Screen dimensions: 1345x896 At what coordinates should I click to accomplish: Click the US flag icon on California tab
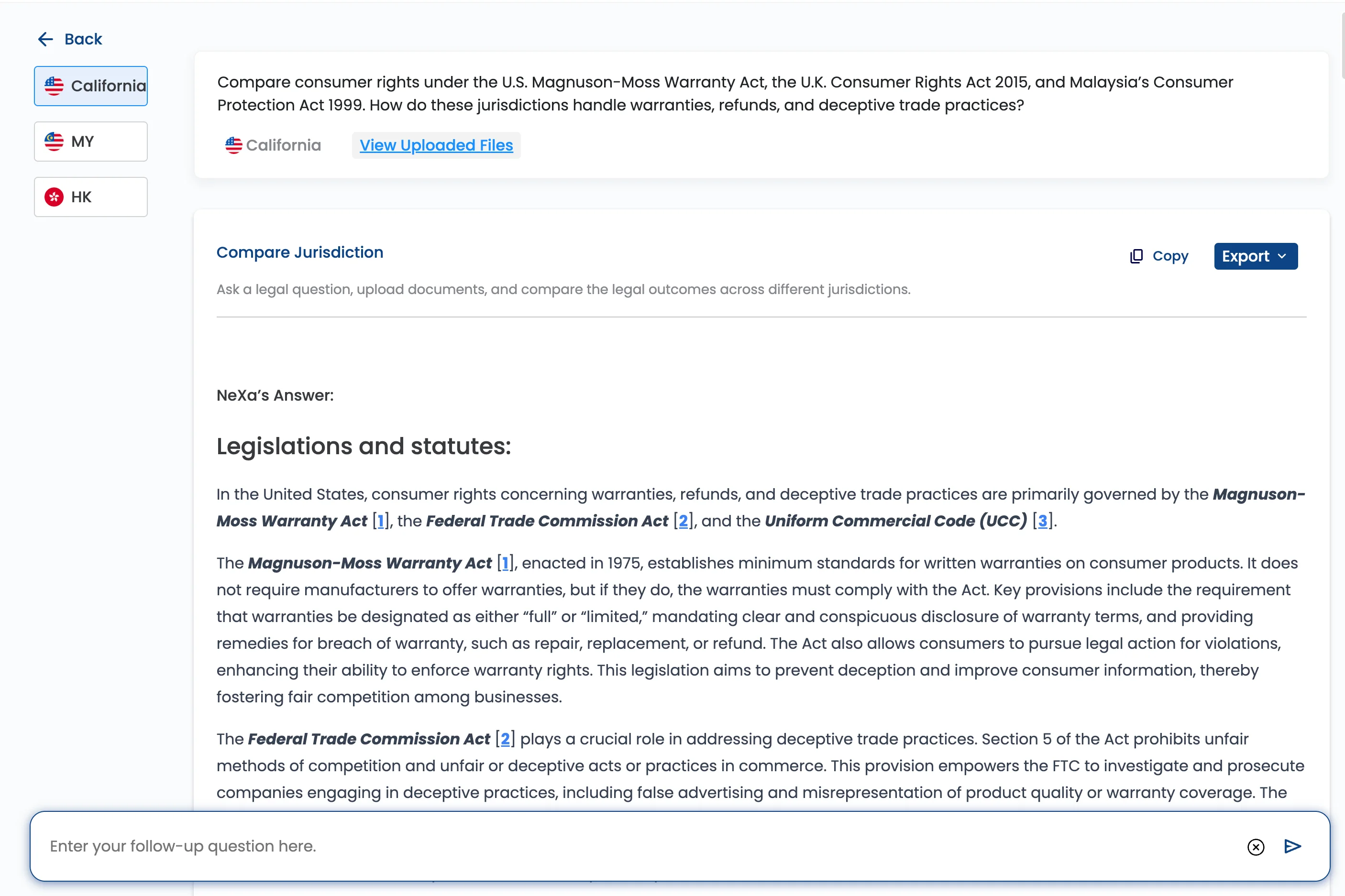[x=53, y=86]
